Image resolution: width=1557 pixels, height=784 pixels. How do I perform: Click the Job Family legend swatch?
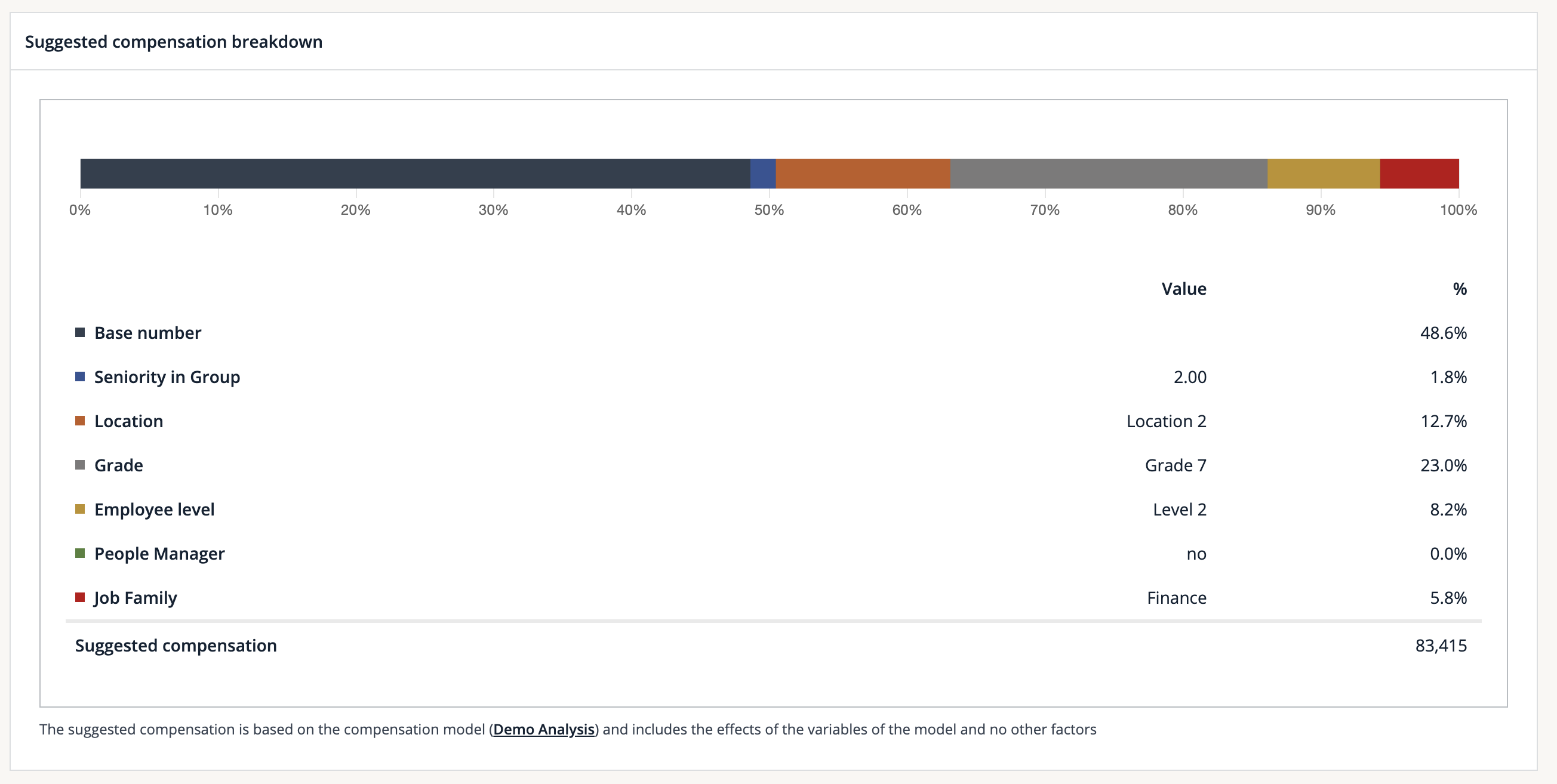[x=80, y=597]
